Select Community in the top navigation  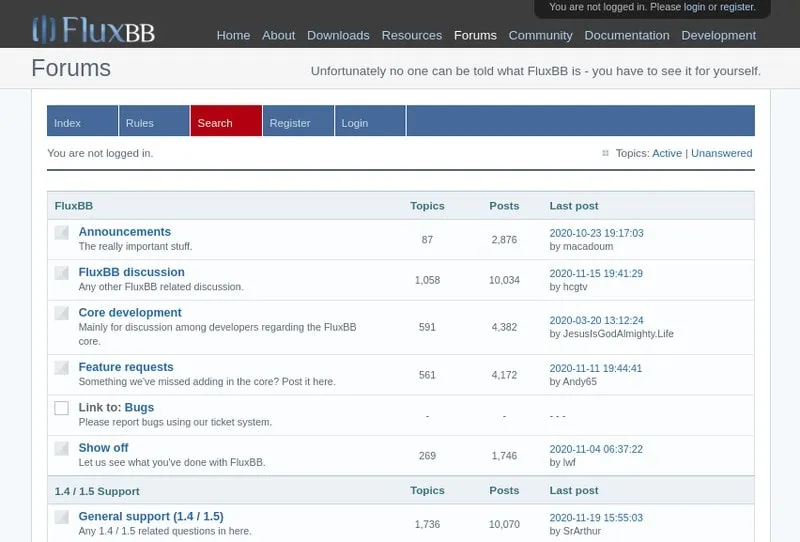point(540,35)
